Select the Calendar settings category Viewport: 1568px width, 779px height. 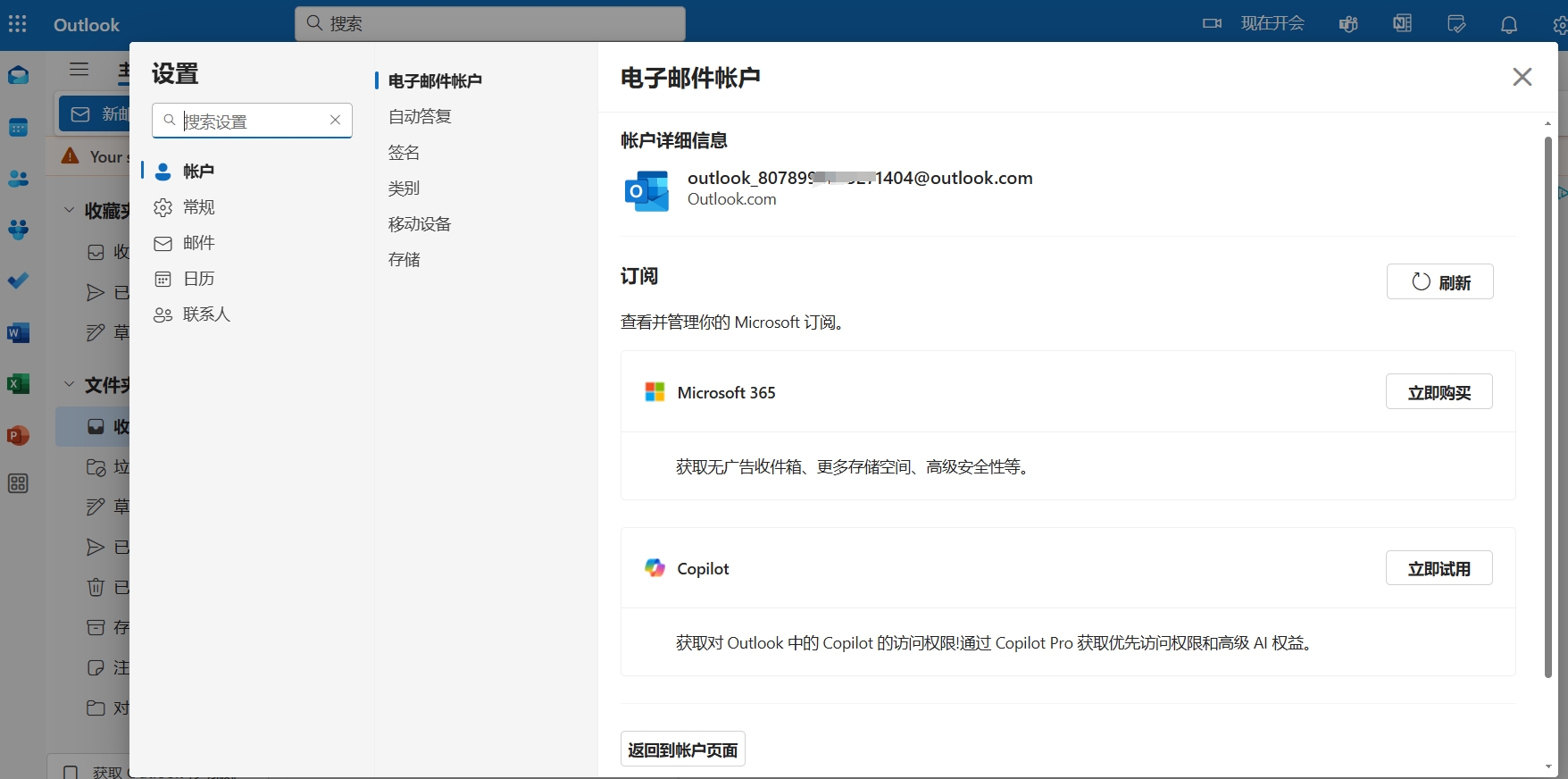tap(198, 279)
